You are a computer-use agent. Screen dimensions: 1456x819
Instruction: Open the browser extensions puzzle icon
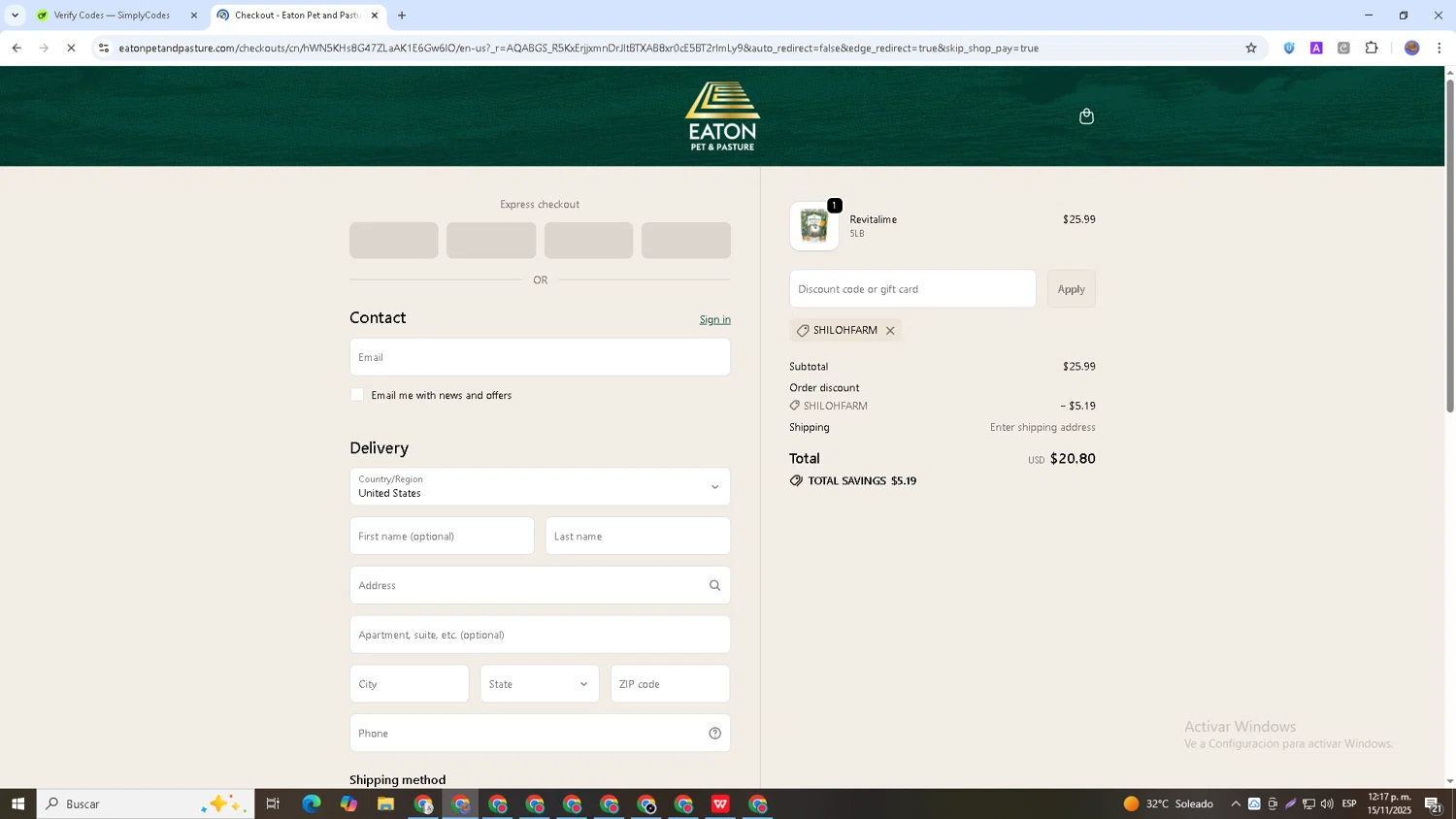(x=1372, y=48)
